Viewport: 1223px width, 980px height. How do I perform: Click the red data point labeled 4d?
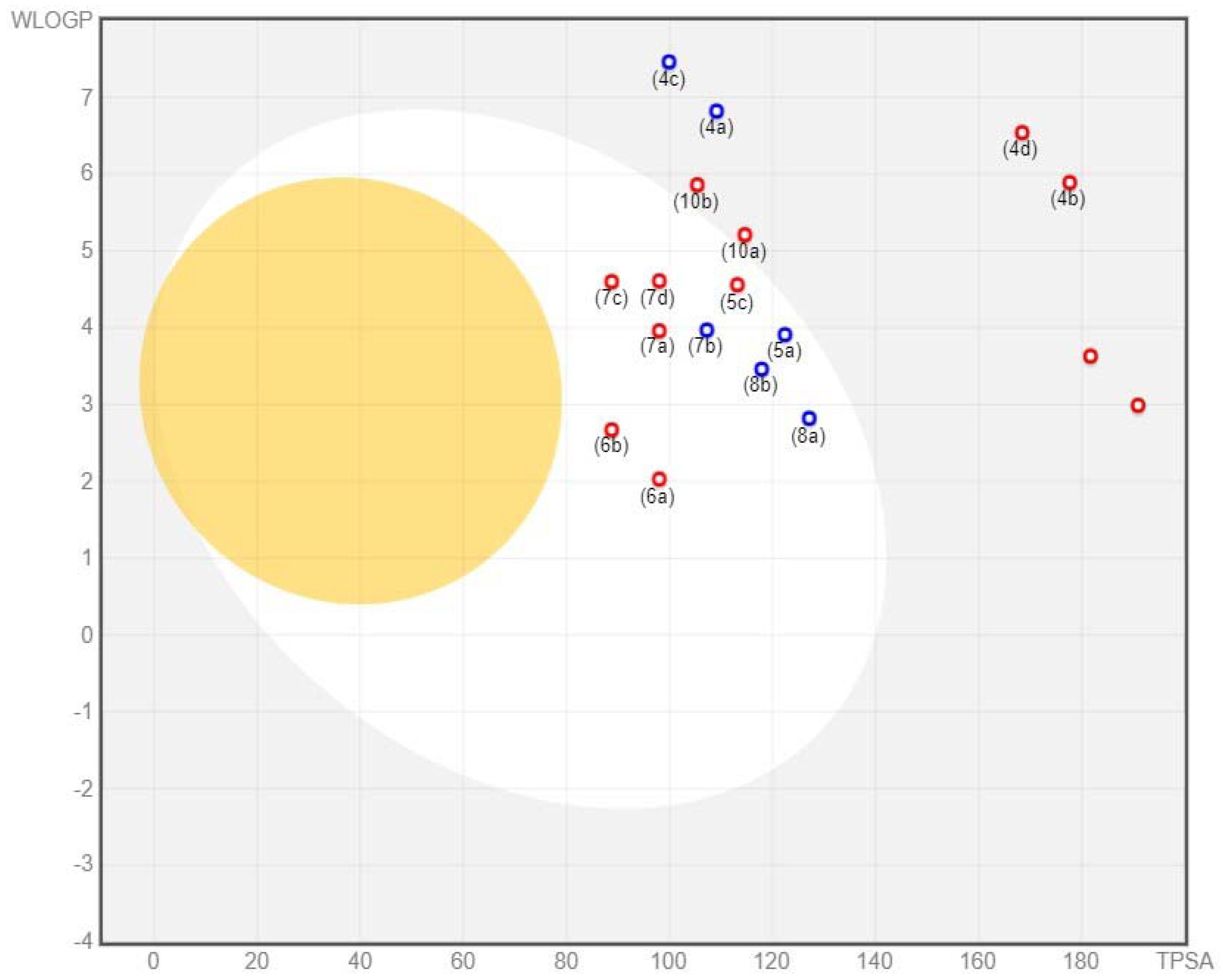pos(1021,133)
